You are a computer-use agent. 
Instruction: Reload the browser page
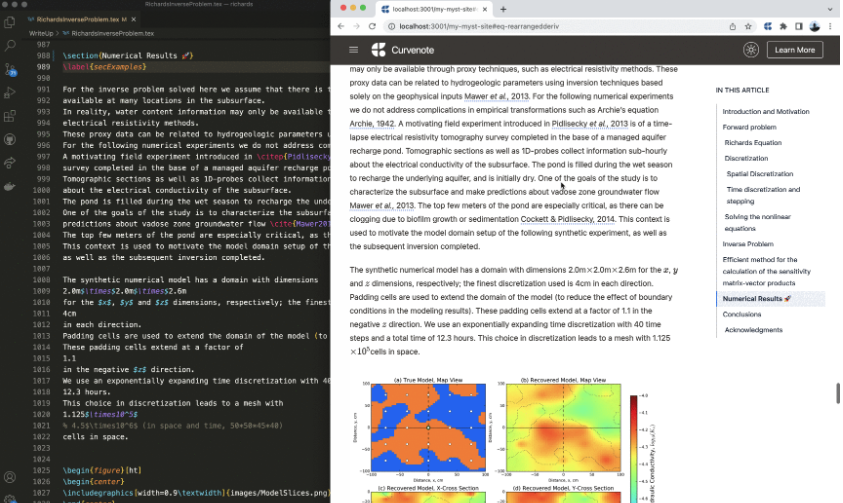click(x=373, y=26)
